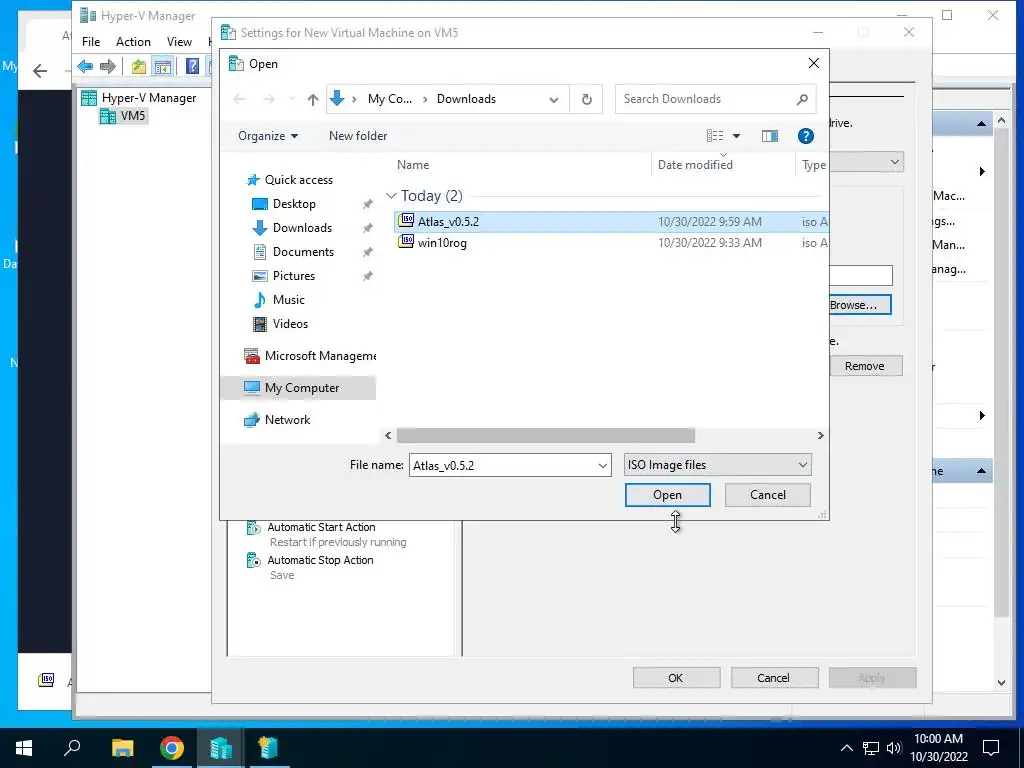The width and height of the screenshot is (1024, 768).
Task: Open Documents in navigation pane
Action: coord(303,252)
